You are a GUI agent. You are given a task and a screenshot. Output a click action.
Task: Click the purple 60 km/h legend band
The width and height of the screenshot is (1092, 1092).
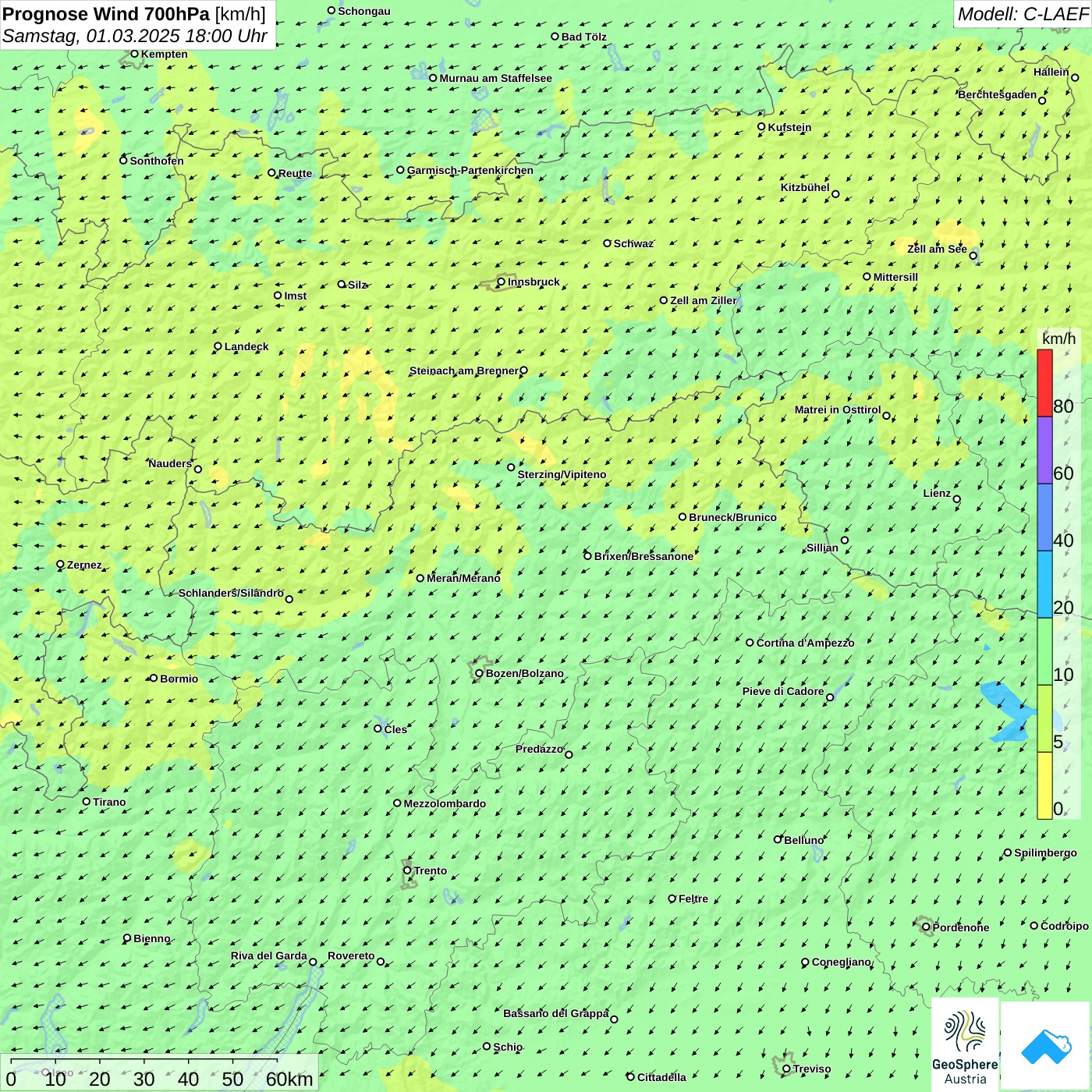[x=1044, y=450]
